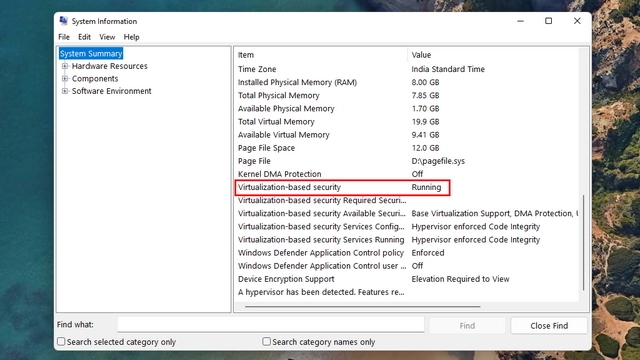The height and width of the screenshot is (360, 640).
Task: Click the Find button
Action: pos(467,326)
